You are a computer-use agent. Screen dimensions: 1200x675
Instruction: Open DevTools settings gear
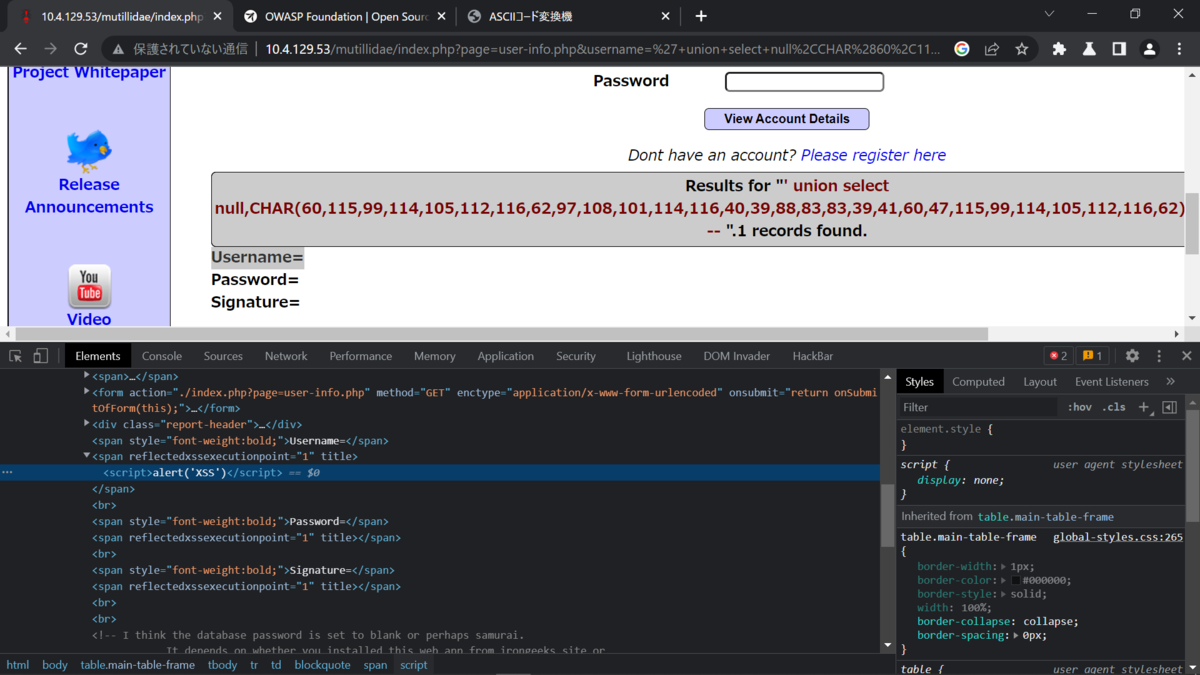coord(1132,356)
